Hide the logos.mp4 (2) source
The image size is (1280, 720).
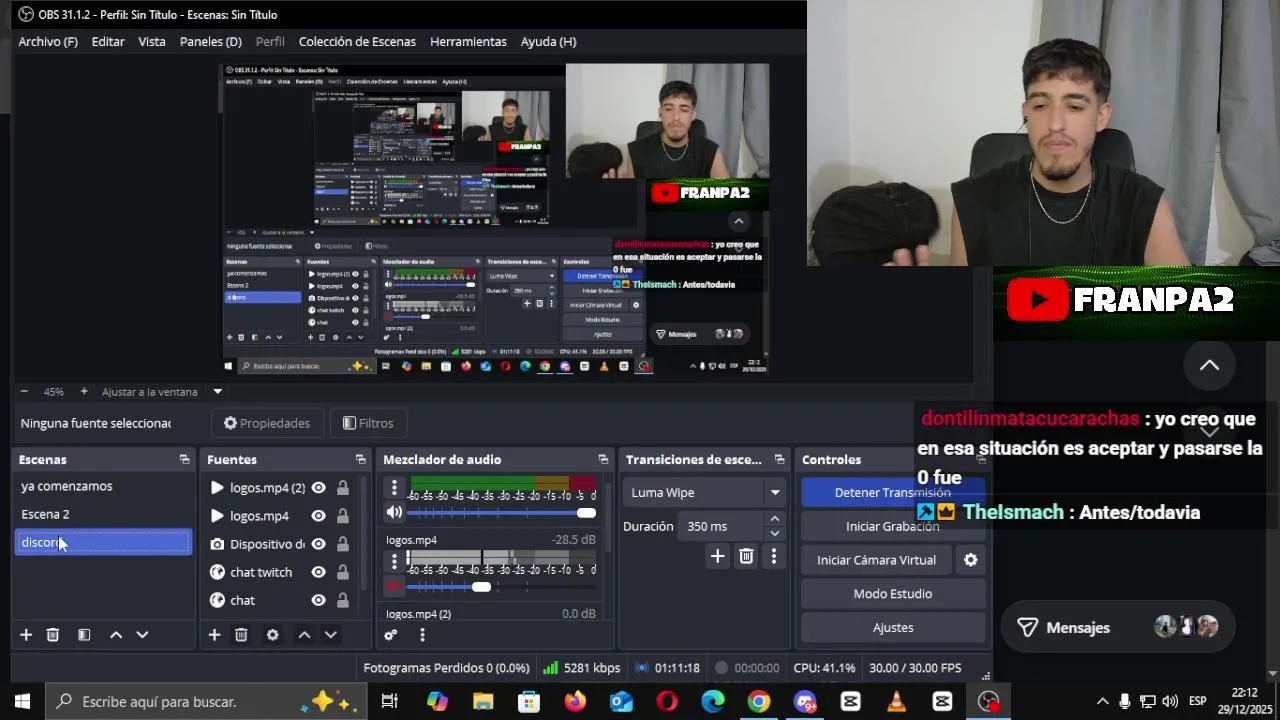[x=318, y=488]
